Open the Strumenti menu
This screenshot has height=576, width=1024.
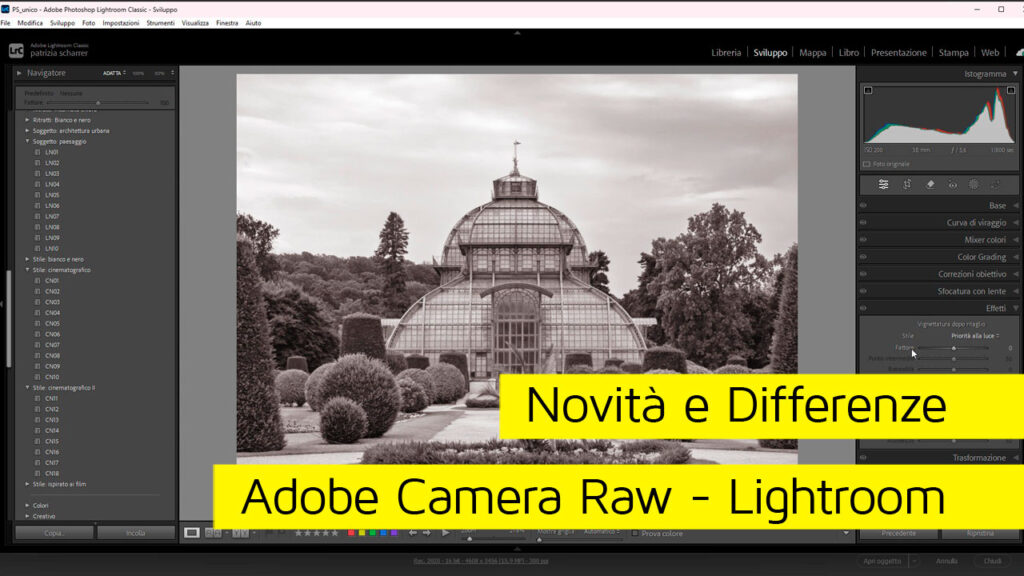(161, 23)
